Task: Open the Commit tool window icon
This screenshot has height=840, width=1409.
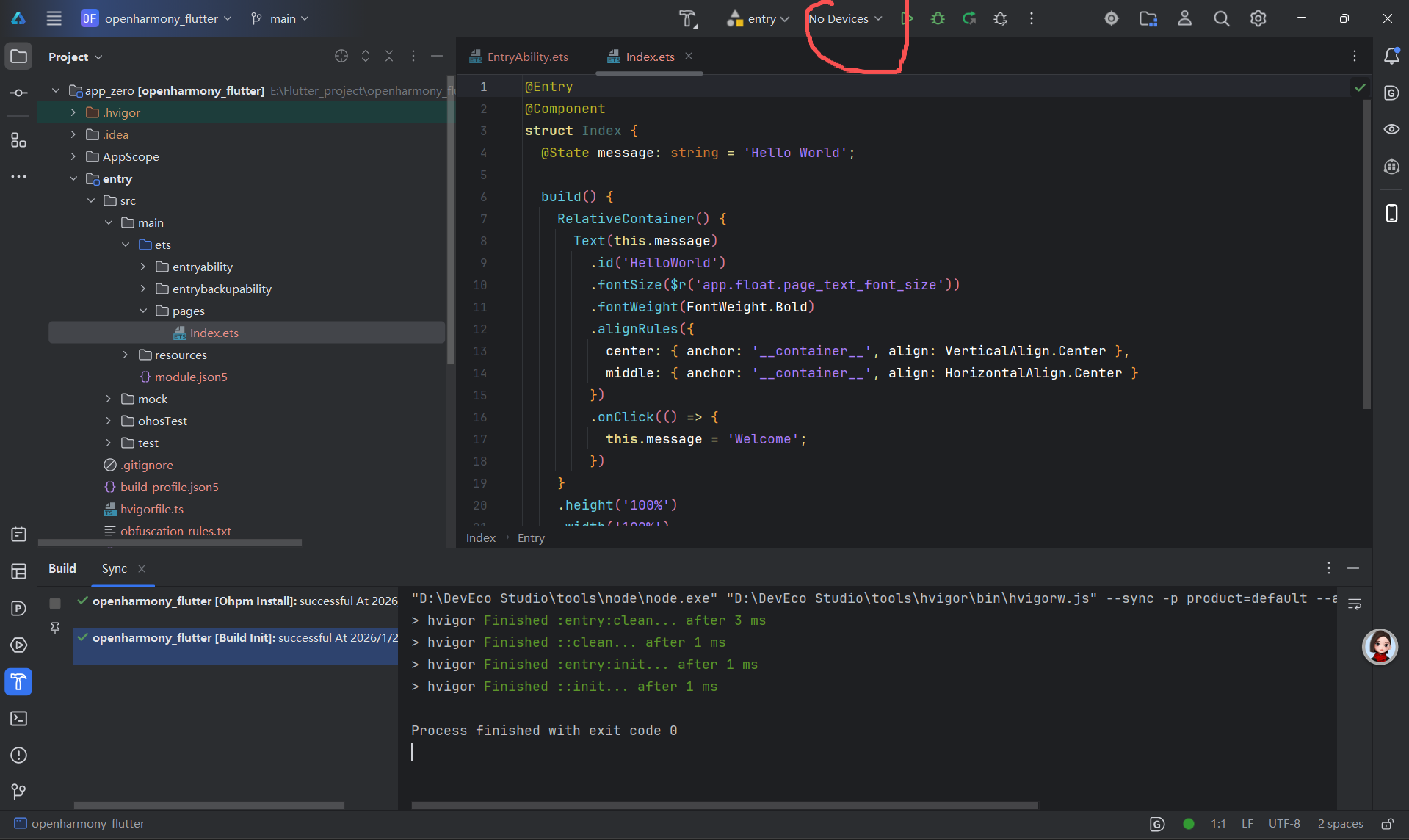Action: [x=19, y=93]
